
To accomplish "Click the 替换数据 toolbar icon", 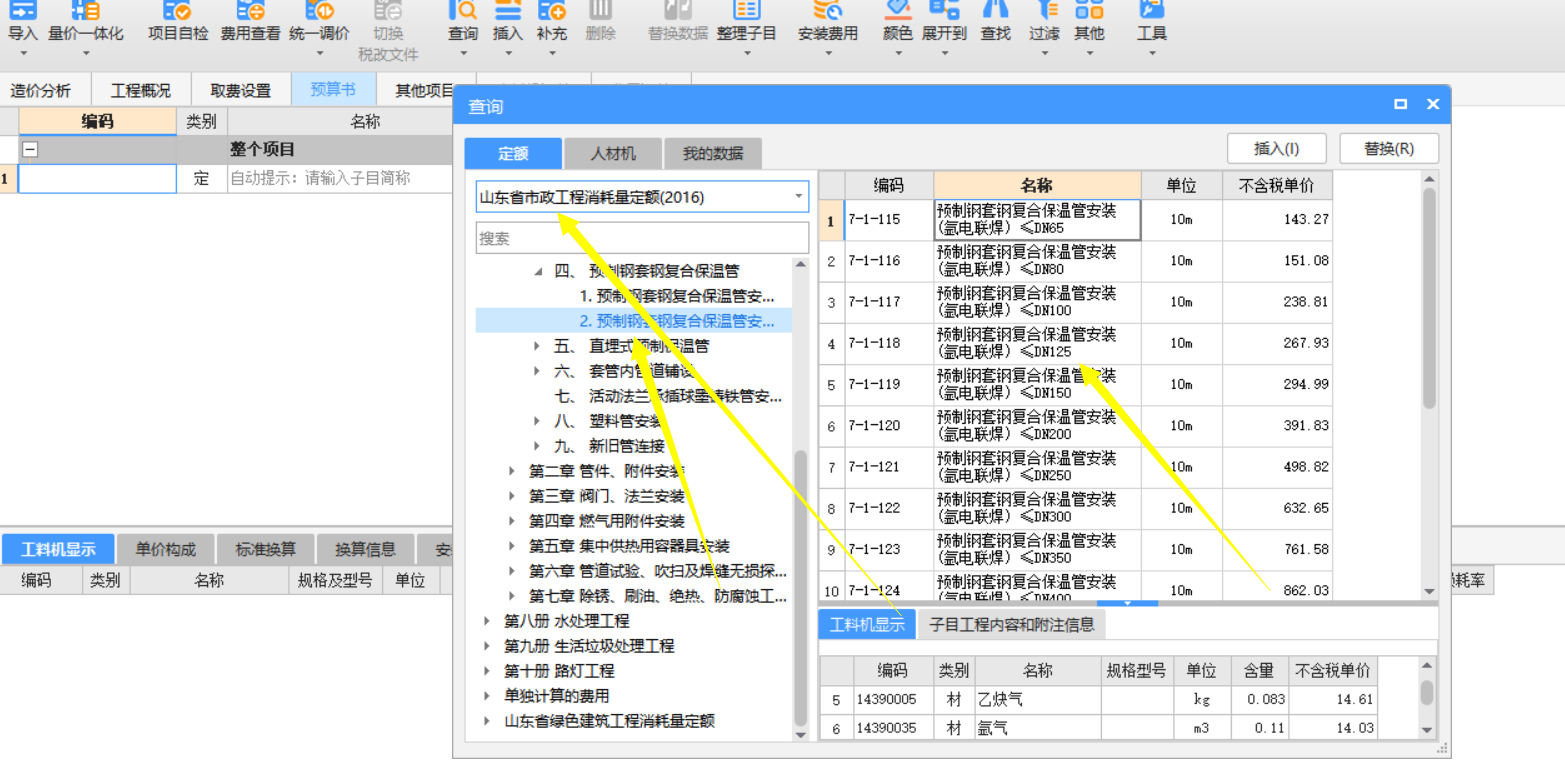I will coord(678,22).
